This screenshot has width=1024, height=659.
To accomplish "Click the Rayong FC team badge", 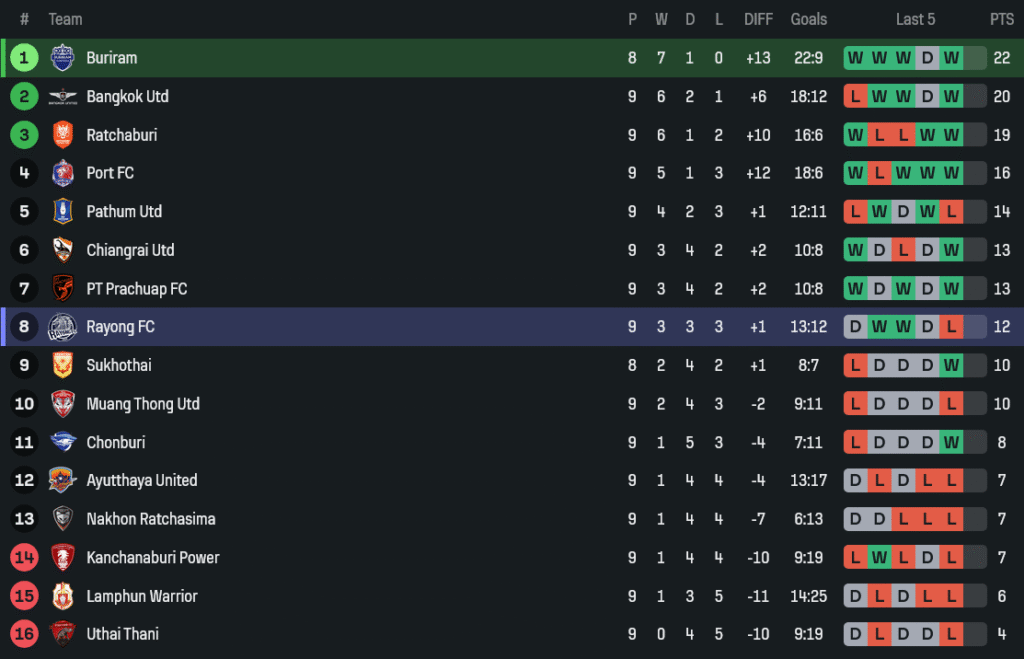I will [62, 327].
